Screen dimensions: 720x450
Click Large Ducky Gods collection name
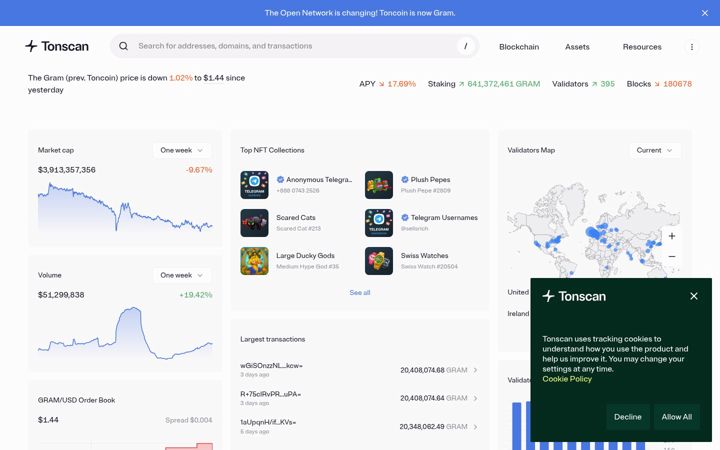305,255
